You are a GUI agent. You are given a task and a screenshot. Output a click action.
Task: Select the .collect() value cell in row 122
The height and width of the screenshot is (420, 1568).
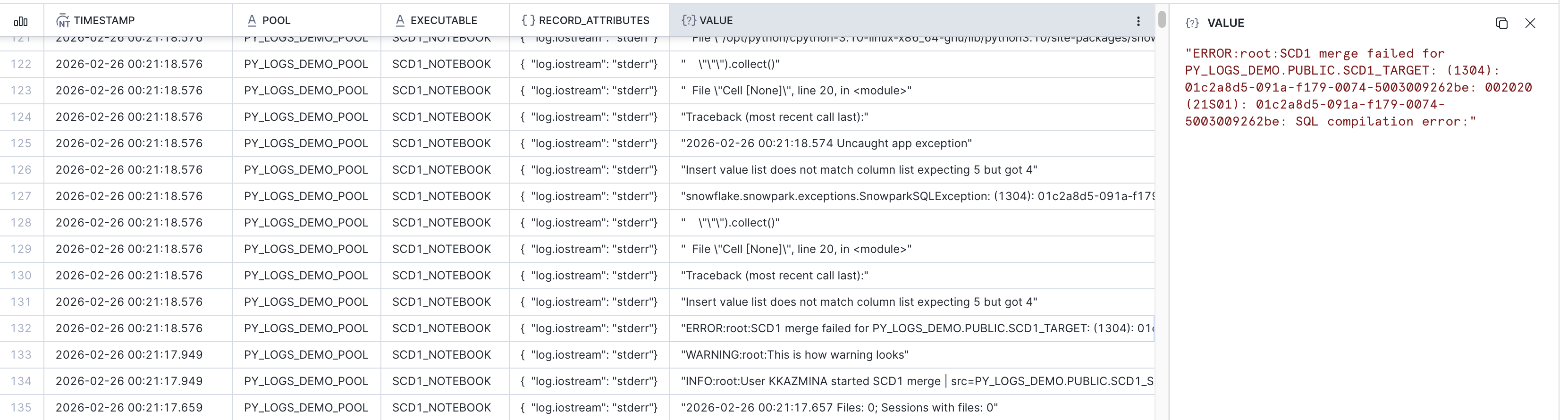[912, 64]
